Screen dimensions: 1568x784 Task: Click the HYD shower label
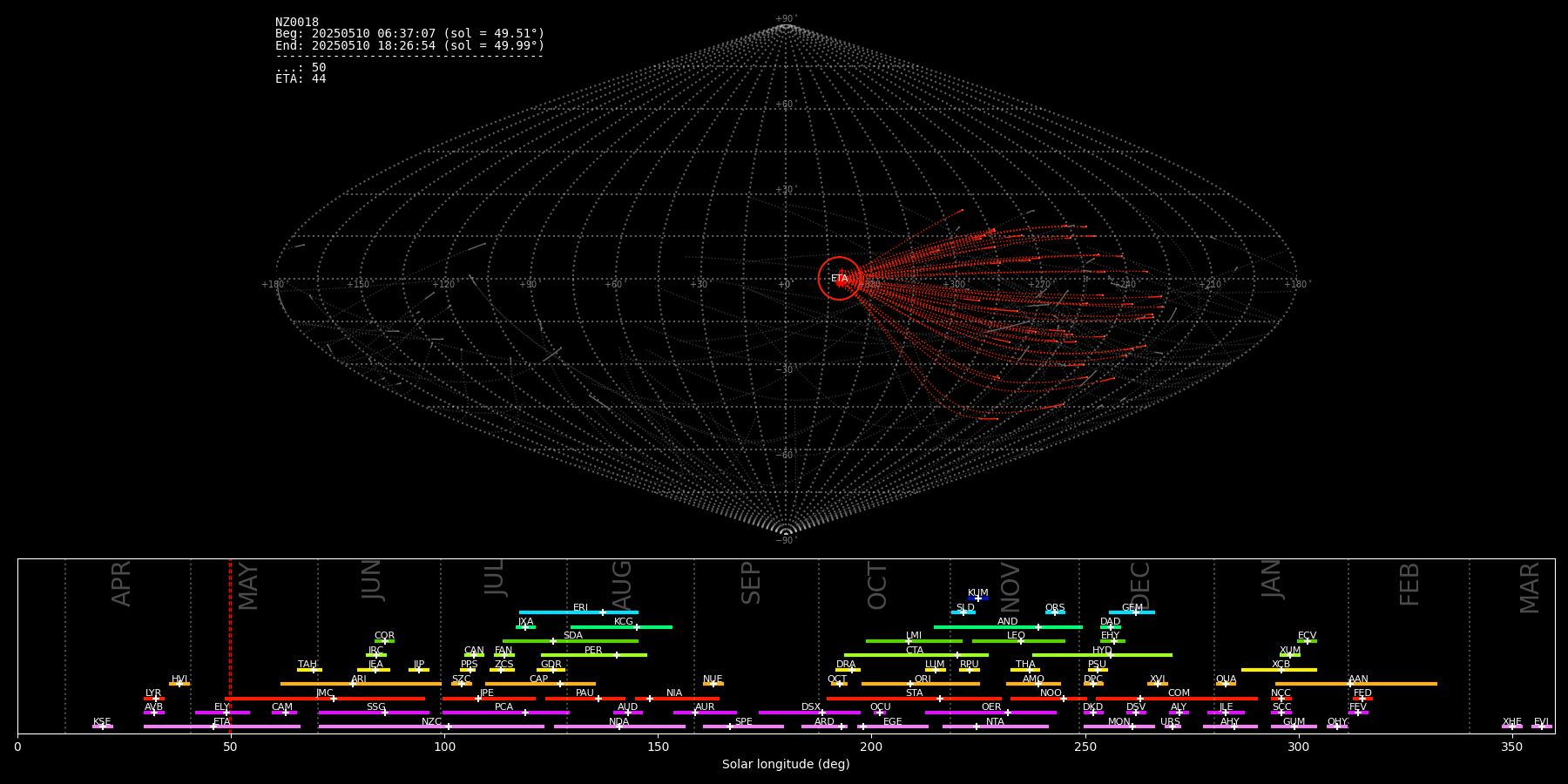point(1103,651)
